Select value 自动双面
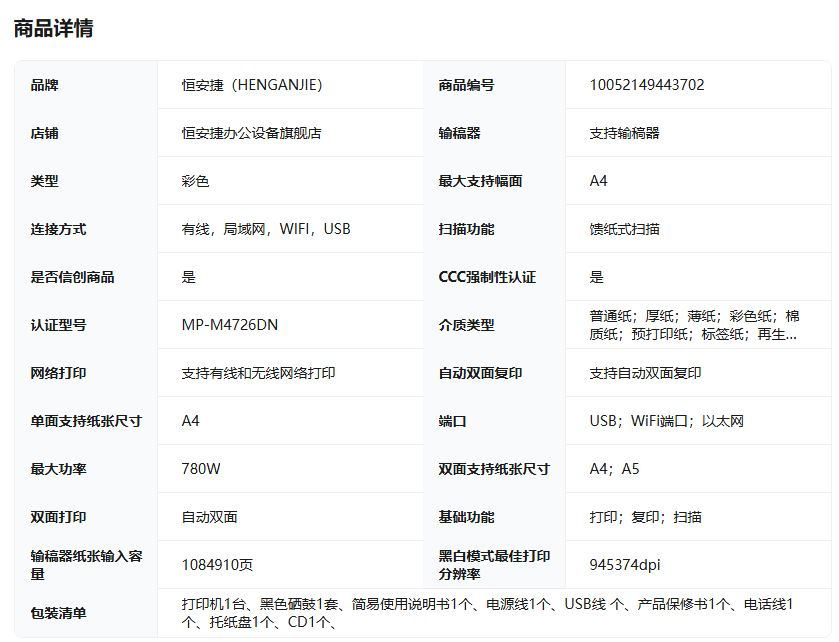839x642 pixels. click(209, 517)
